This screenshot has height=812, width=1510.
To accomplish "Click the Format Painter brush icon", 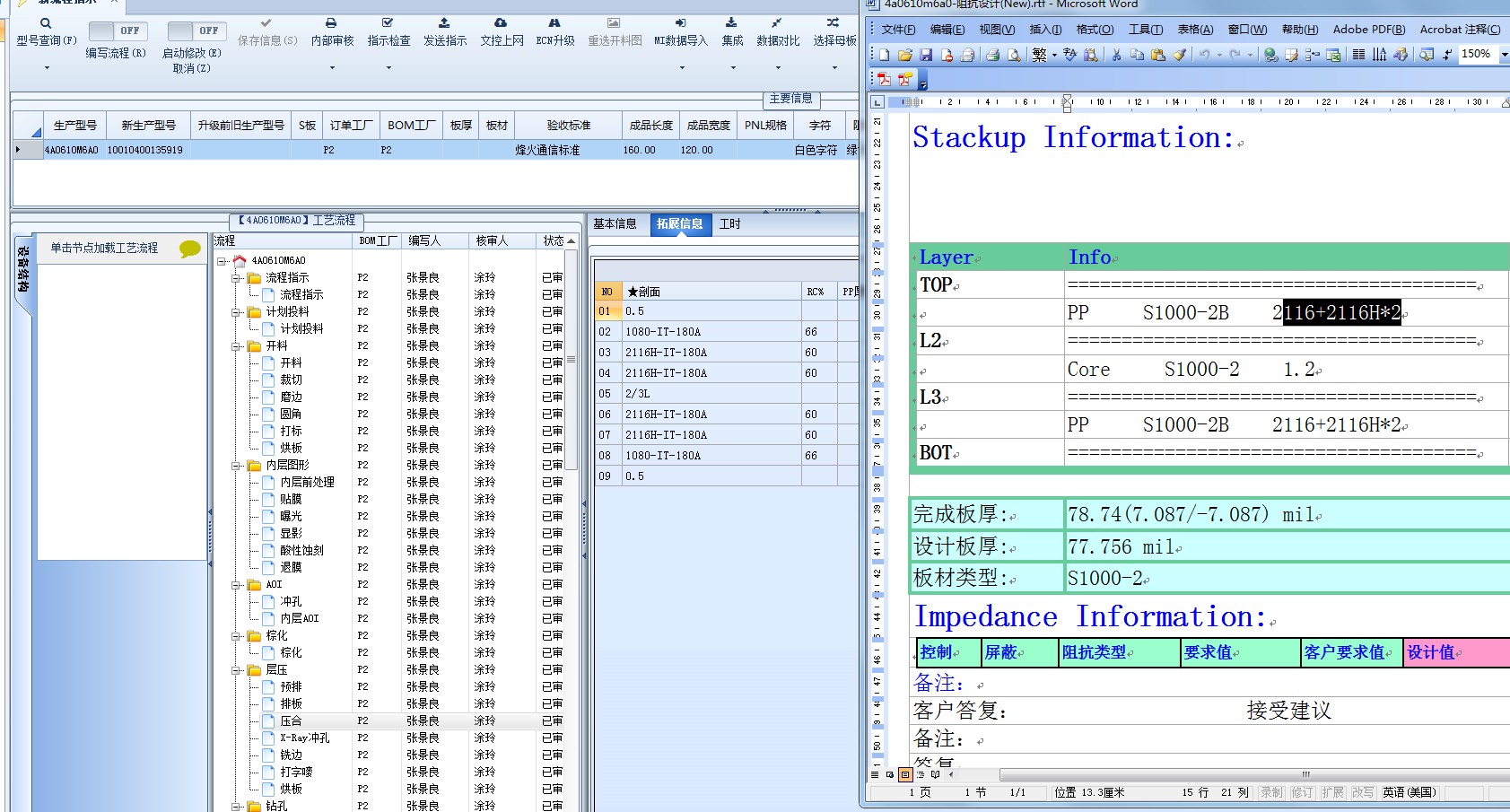I will click(x=1179, y=55).
